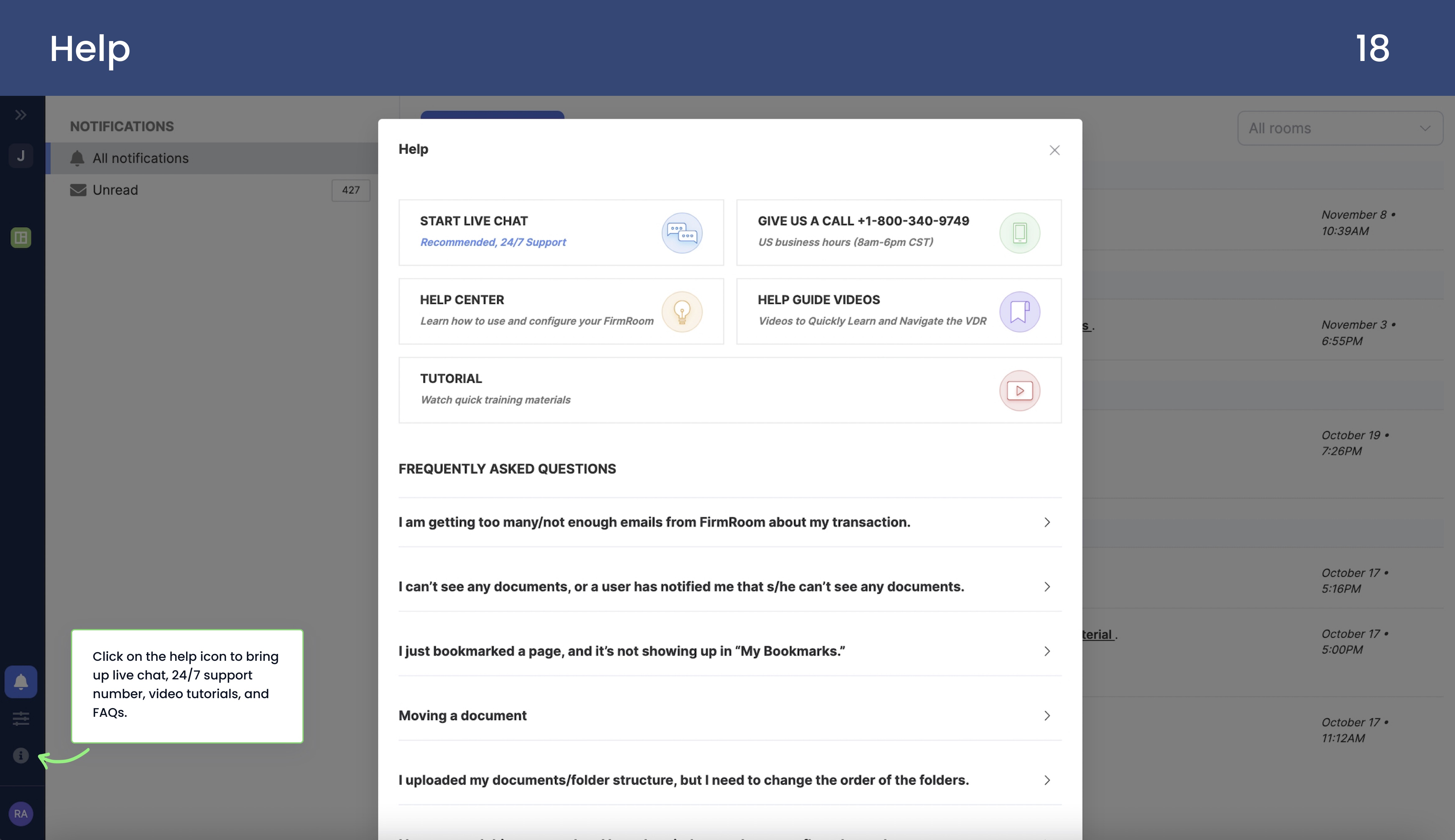The height and width of the screenshot is (840, 1455).
Task: Close the Help dialog
Action: pos(1055,150)
